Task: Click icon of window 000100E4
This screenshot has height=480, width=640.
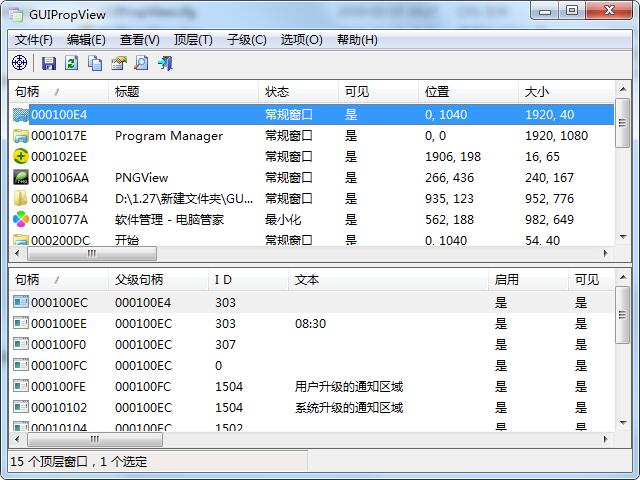Action: click(20, 115)
